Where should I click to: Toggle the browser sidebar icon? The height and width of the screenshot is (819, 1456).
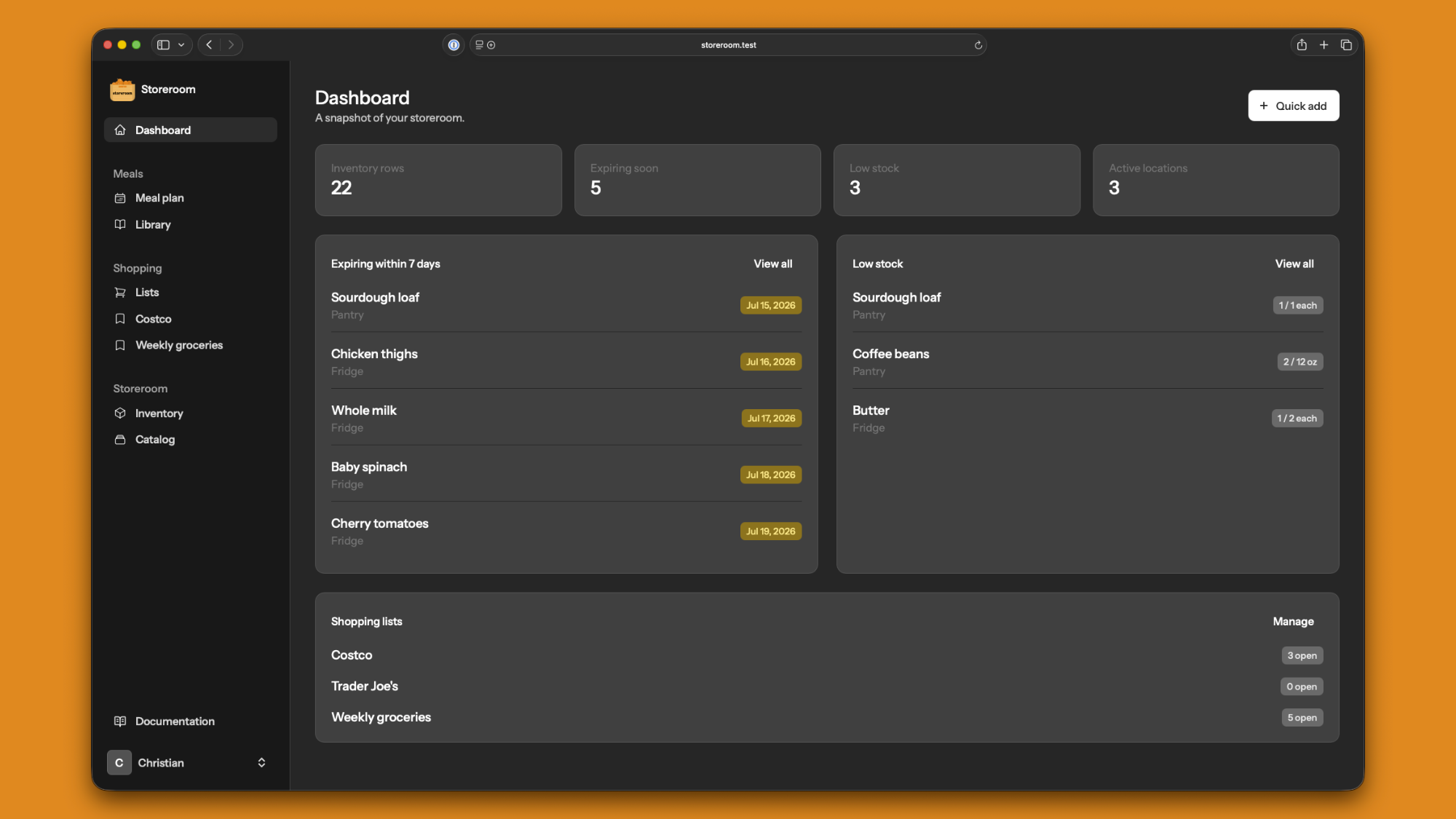point(164,44)
